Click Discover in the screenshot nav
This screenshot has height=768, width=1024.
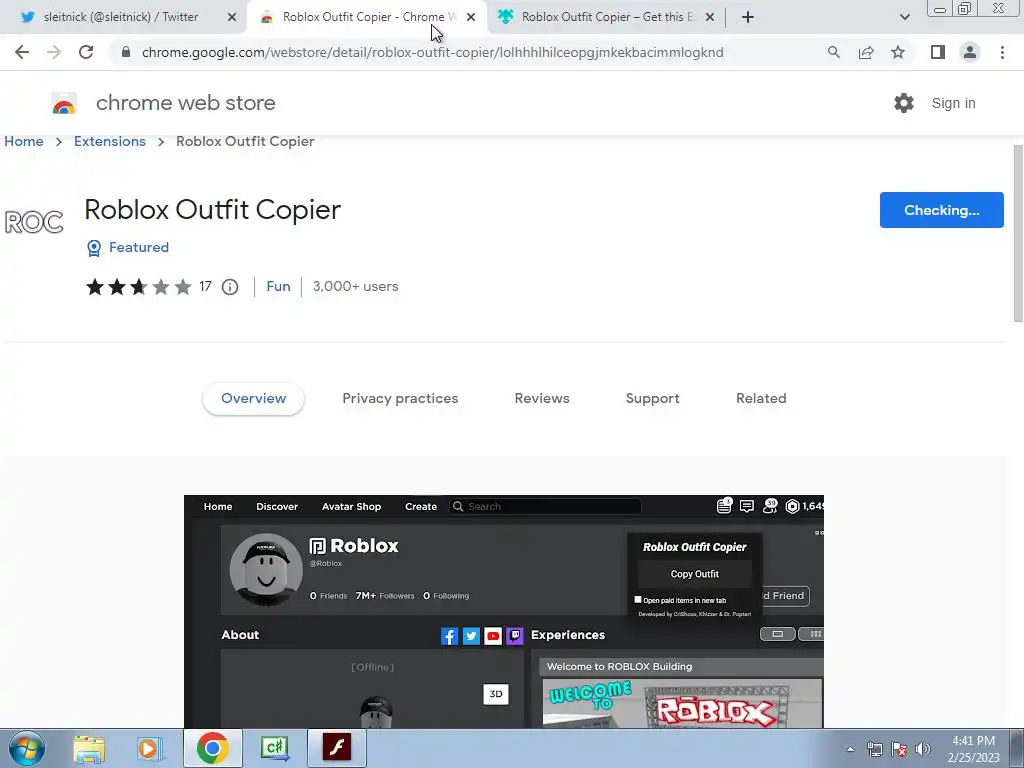coord(277,506)
